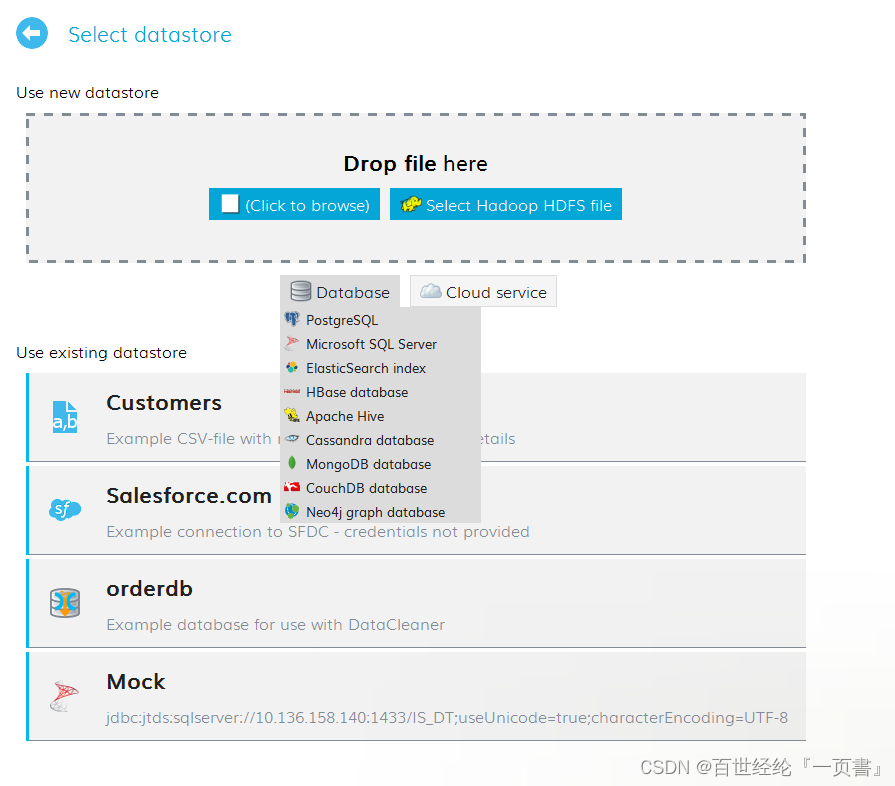This screenshot has width=895, height=786.
Task: Click the Customers CSV file icon
Action: point(65,417)
